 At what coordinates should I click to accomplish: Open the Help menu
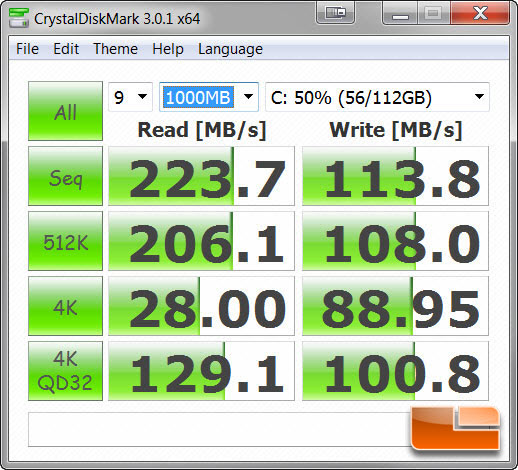point(168,49)
